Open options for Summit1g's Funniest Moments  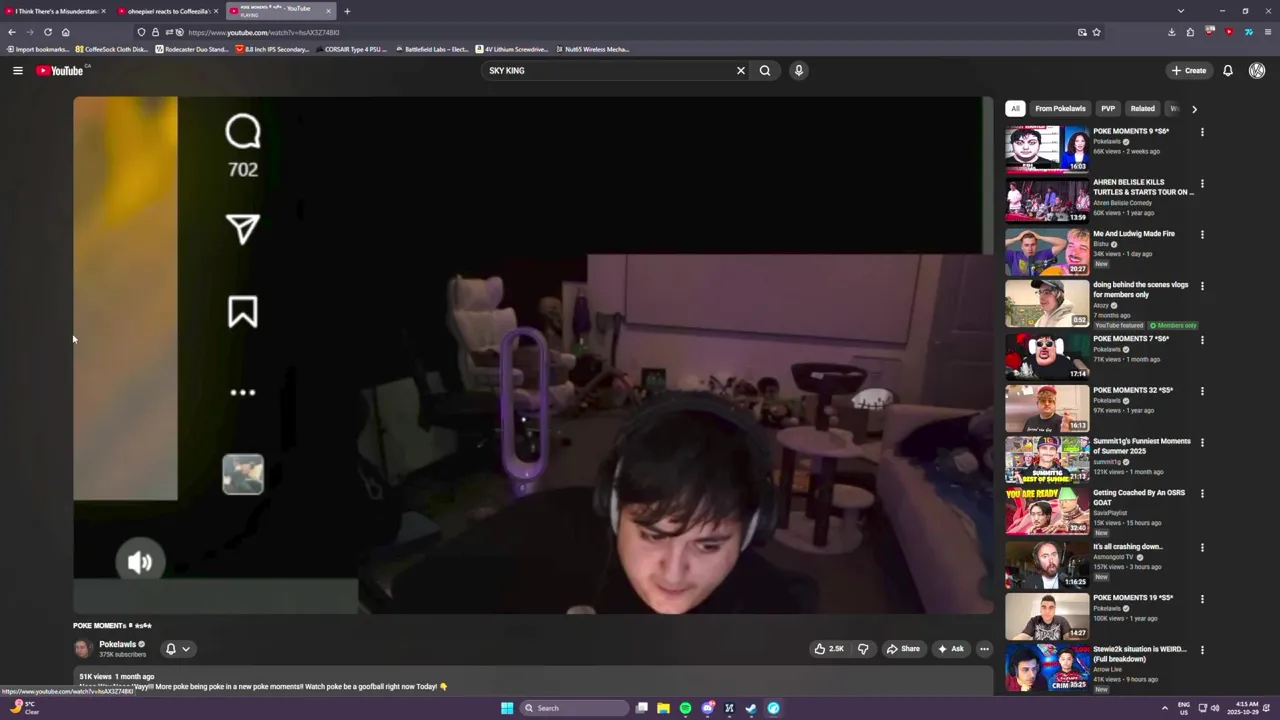[x=1202, y=442]
